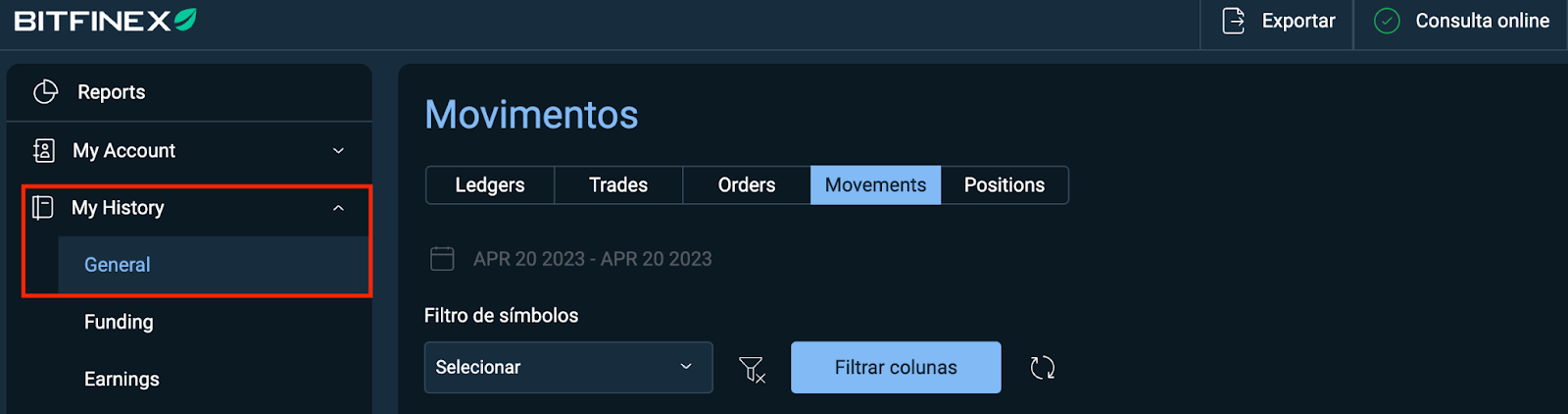Switch to the Positions tab

[x=1004, y=184]
